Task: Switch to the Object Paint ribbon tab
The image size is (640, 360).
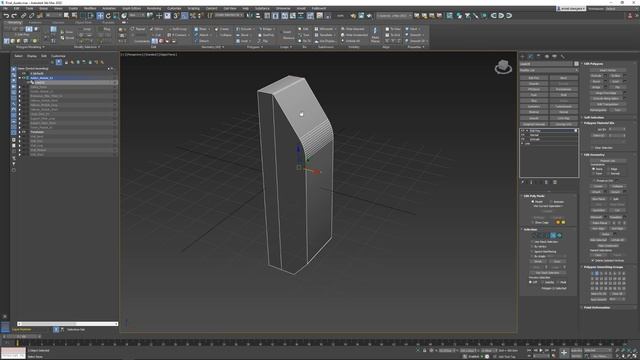Action: pyautogui.click(x=84, y=22)
